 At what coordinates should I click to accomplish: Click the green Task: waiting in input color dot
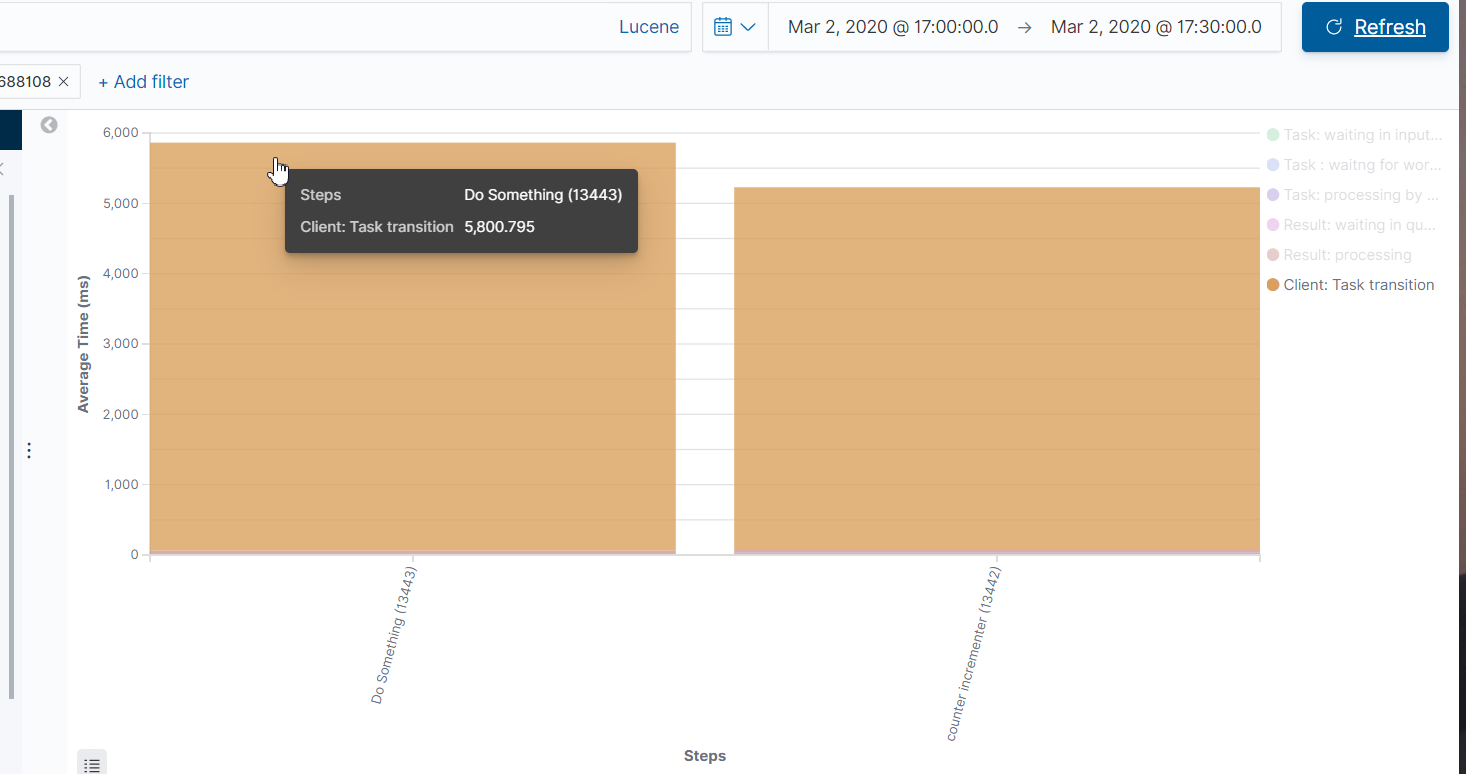click(x=1273, y=134)
